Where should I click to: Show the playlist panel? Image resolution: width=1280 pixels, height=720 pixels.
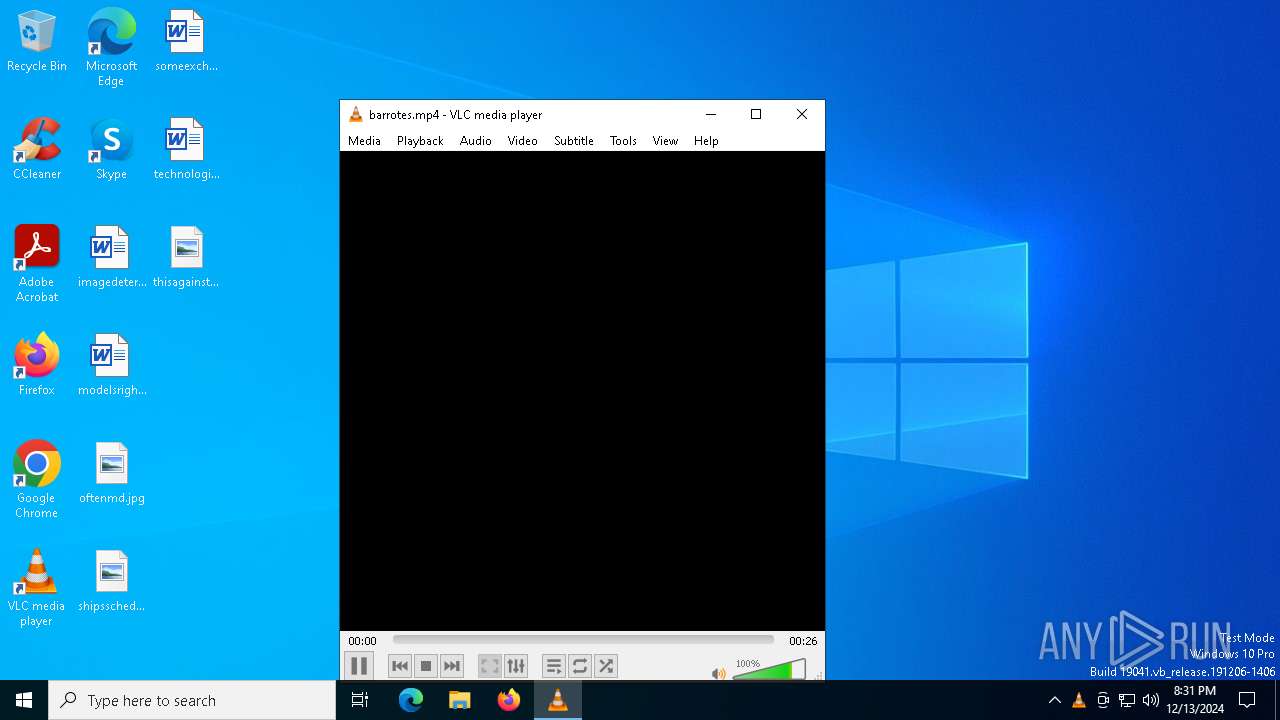(x=554, y=666)
